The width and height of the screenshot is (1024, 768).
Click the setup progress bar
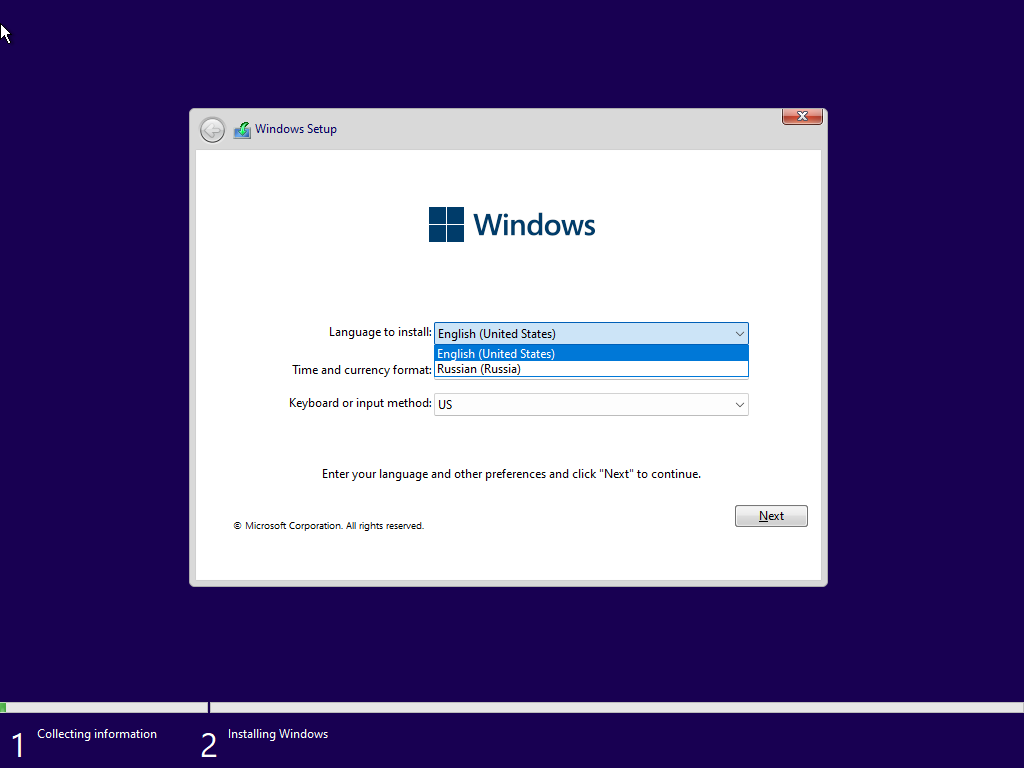click(x=512, y=707)
